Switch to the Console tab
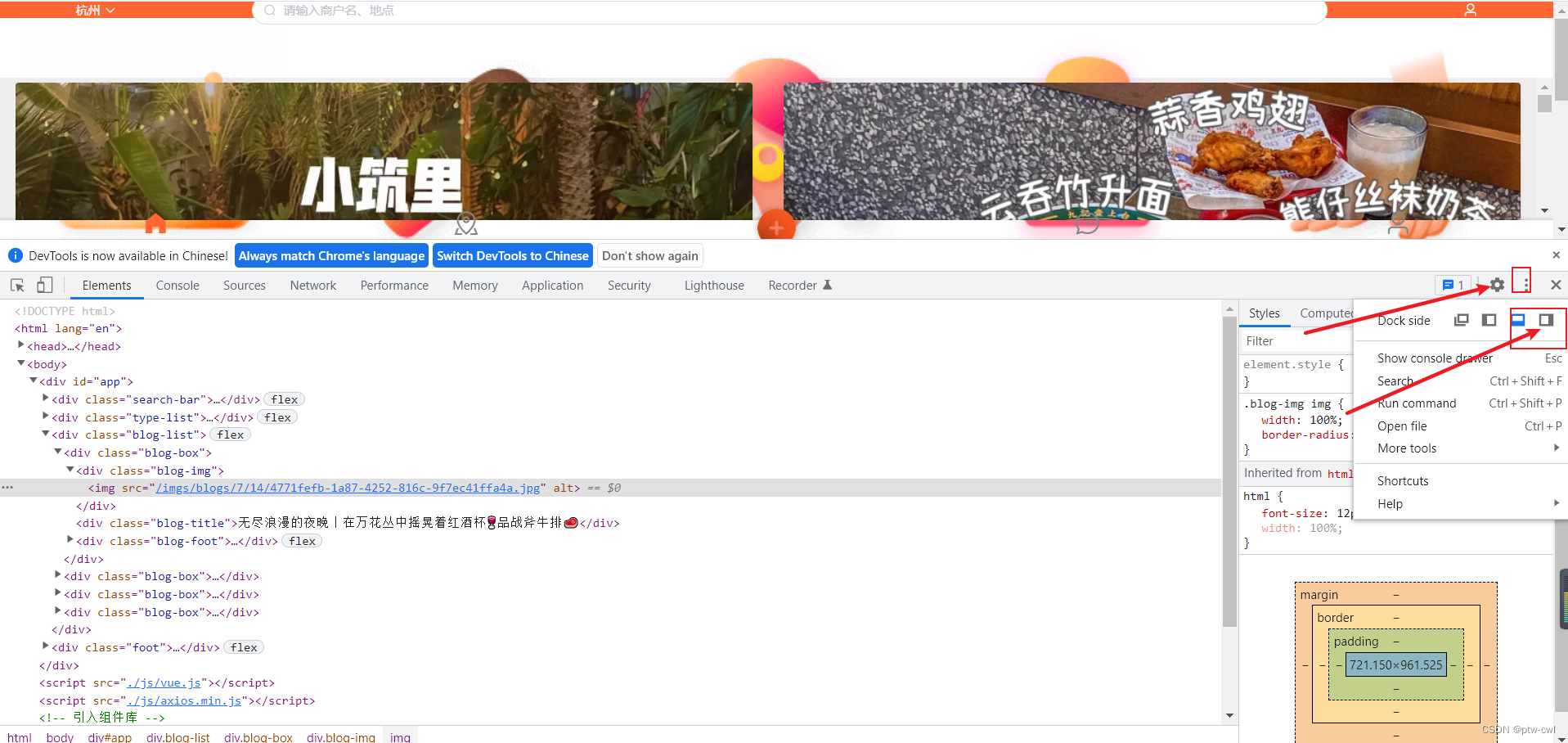Screen dimensions: 1568x743 coord(177,286)
